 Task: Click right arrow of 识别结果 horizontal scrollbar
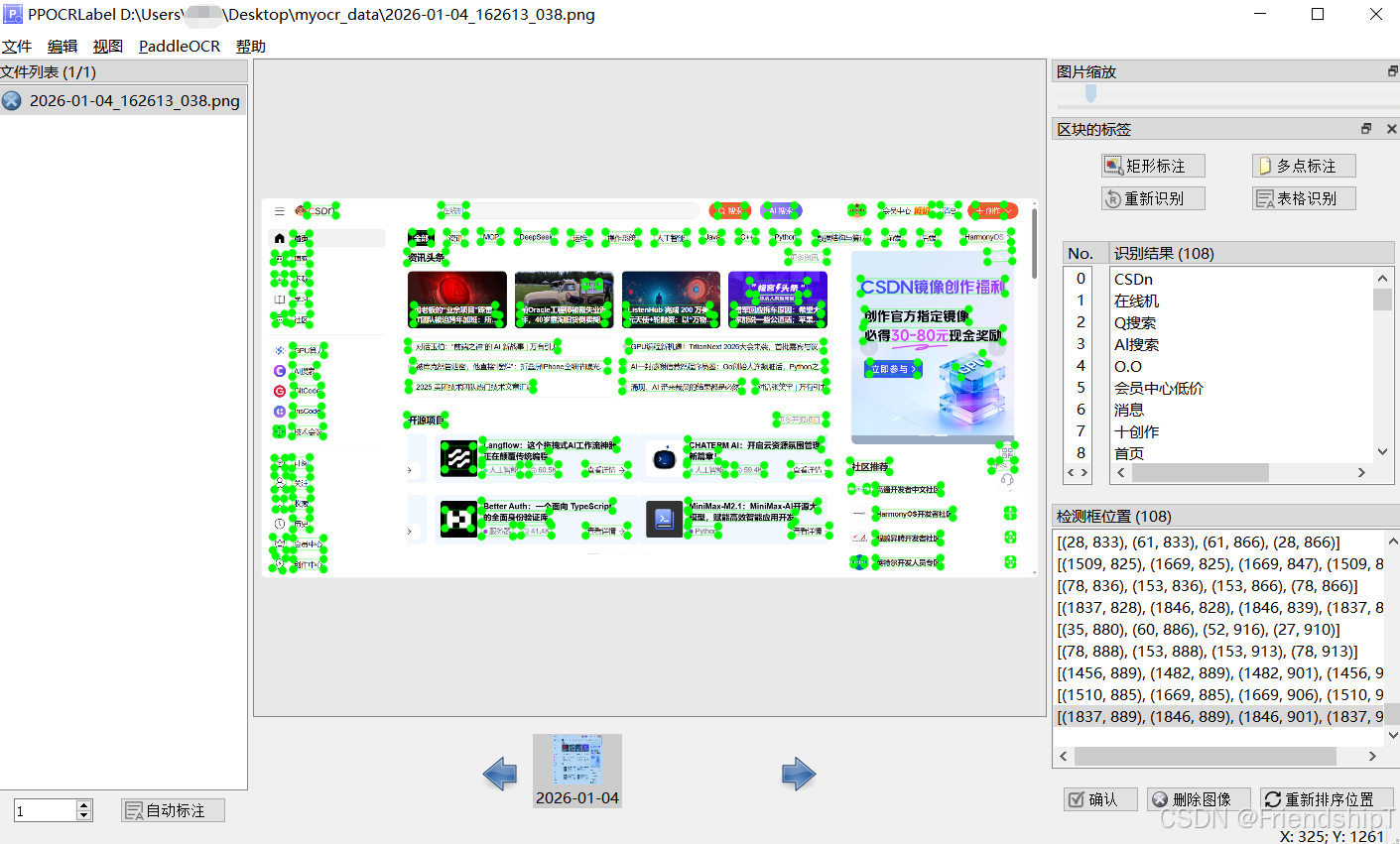1361,473
